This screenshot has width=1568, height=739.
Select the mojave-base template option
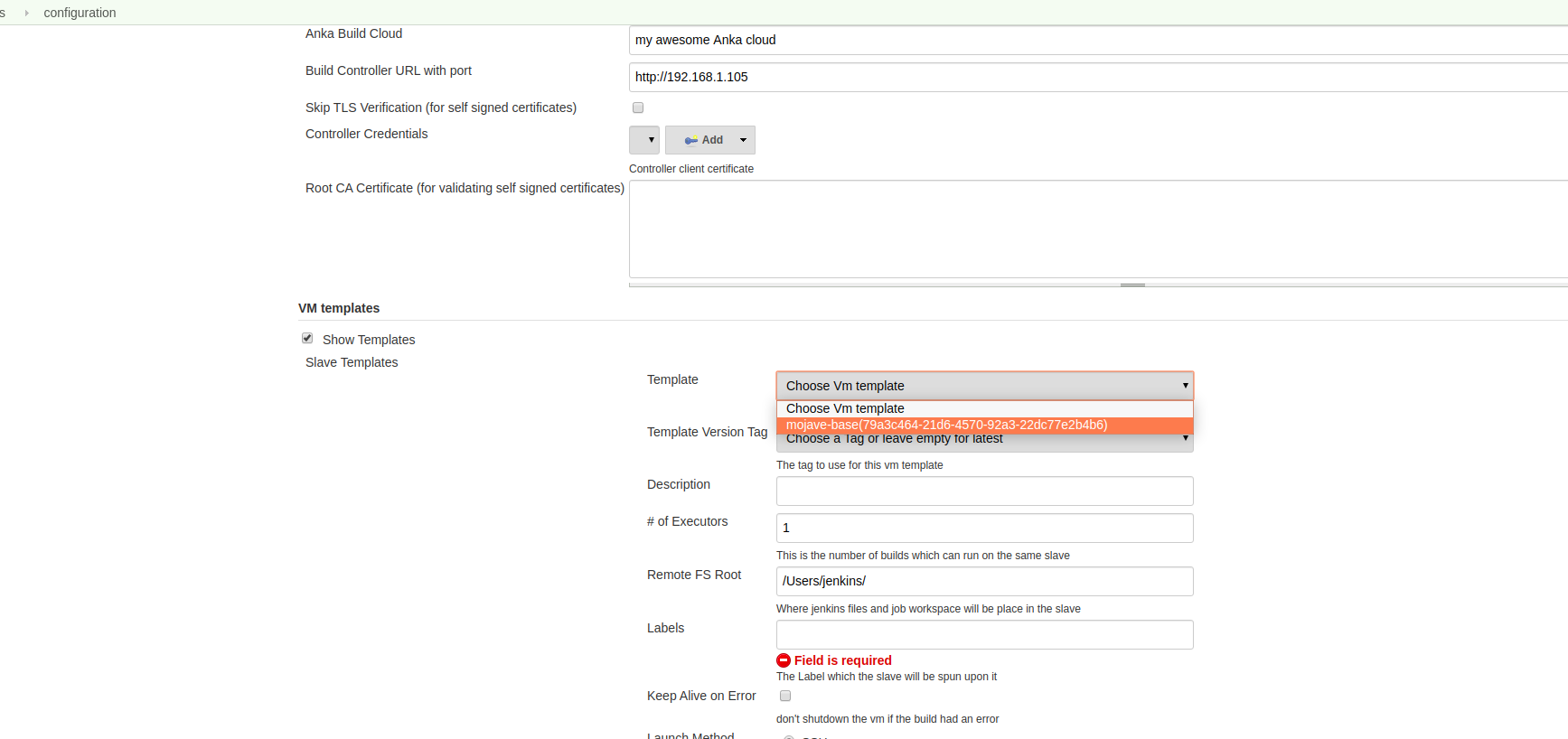[946, 426]
